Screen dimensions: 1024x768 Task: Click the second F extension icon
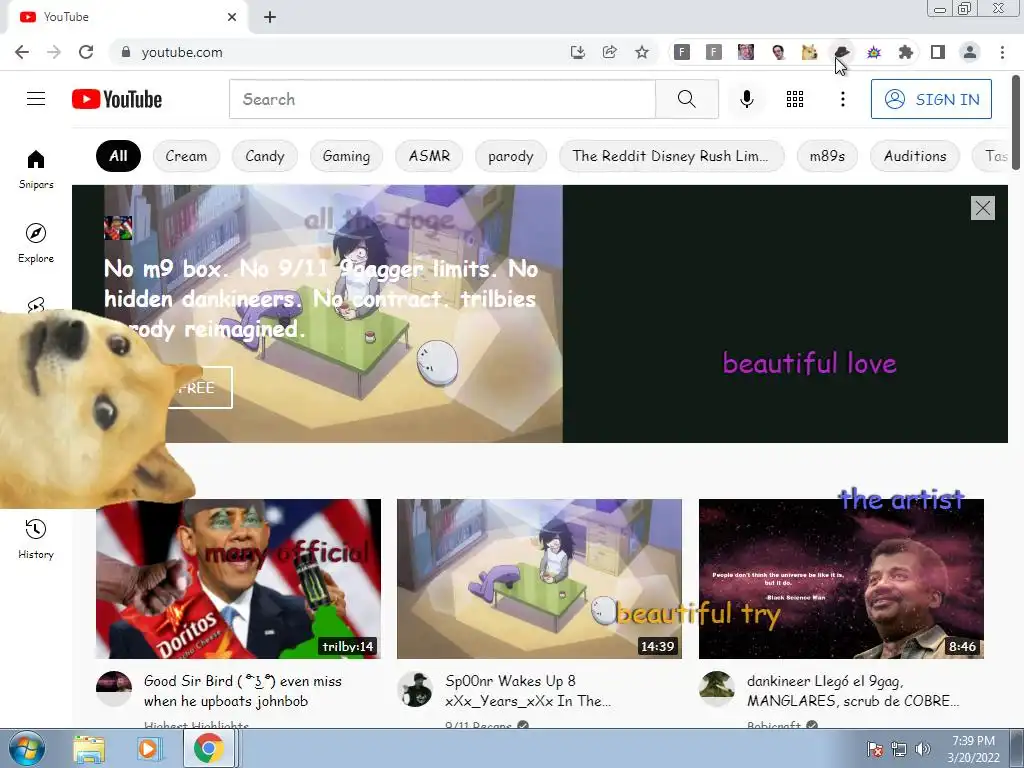(x=714, y=52)
